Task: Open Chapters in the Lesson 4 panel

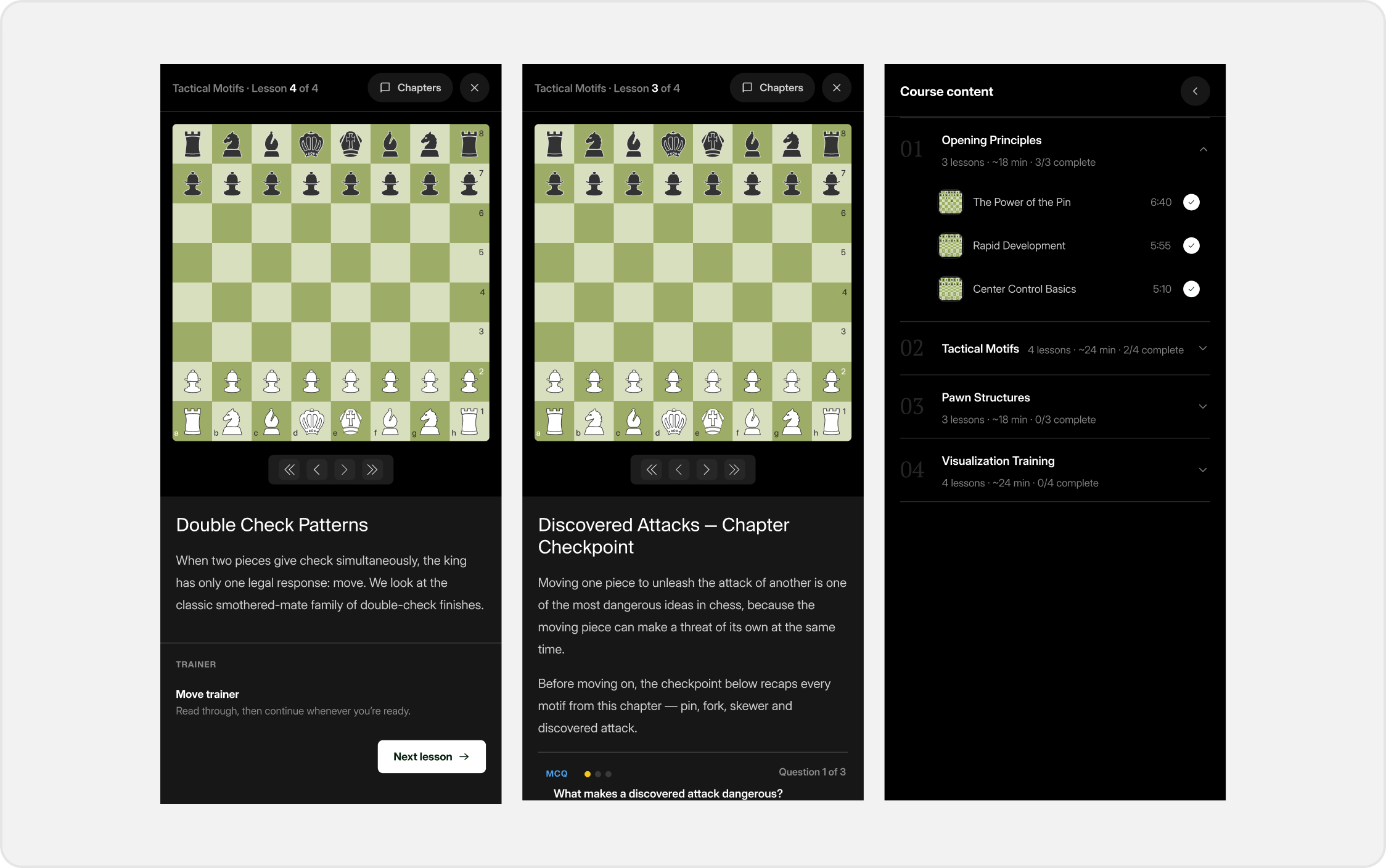Action: 410,88
